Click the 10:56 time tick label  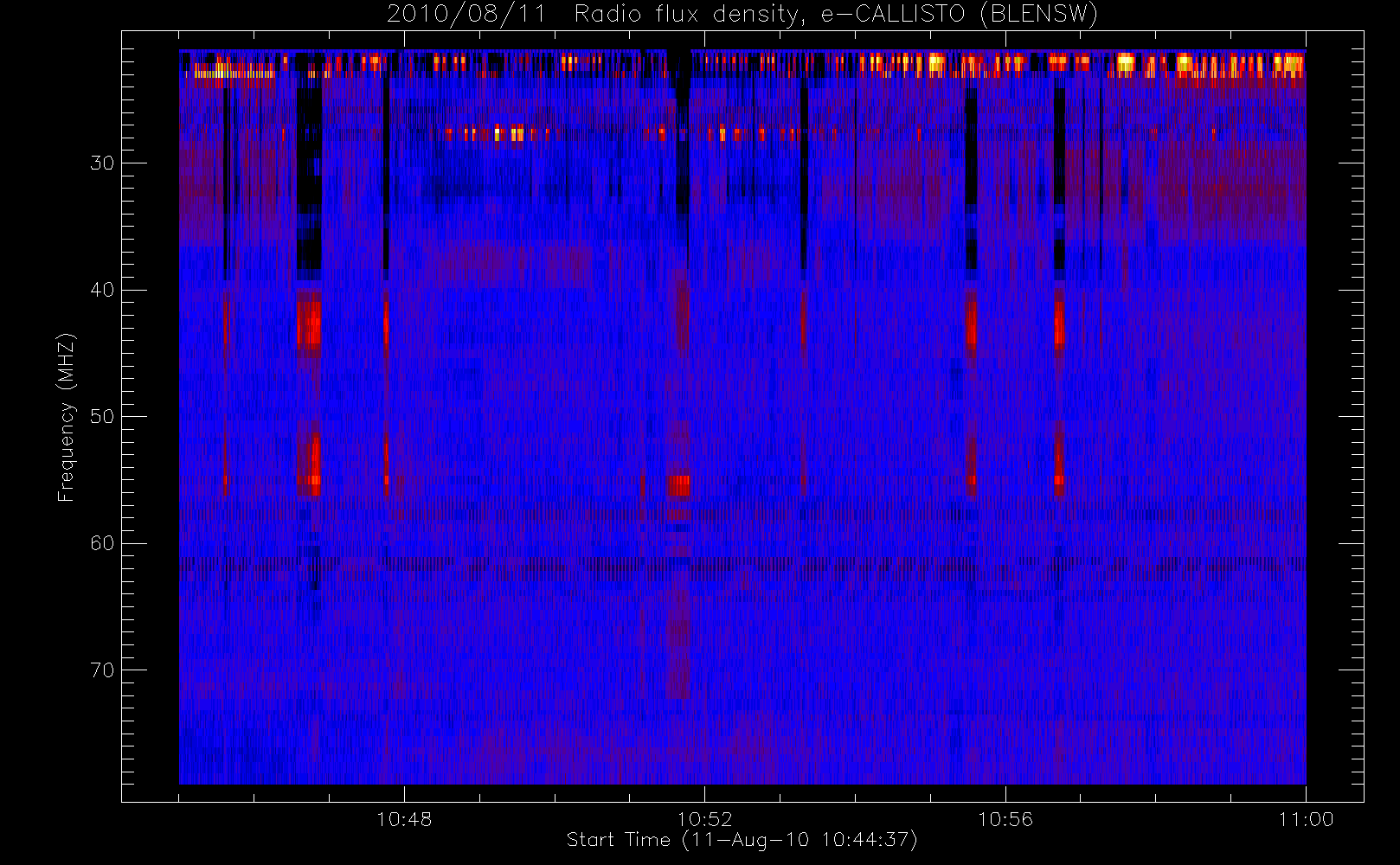pos(1005,819)
